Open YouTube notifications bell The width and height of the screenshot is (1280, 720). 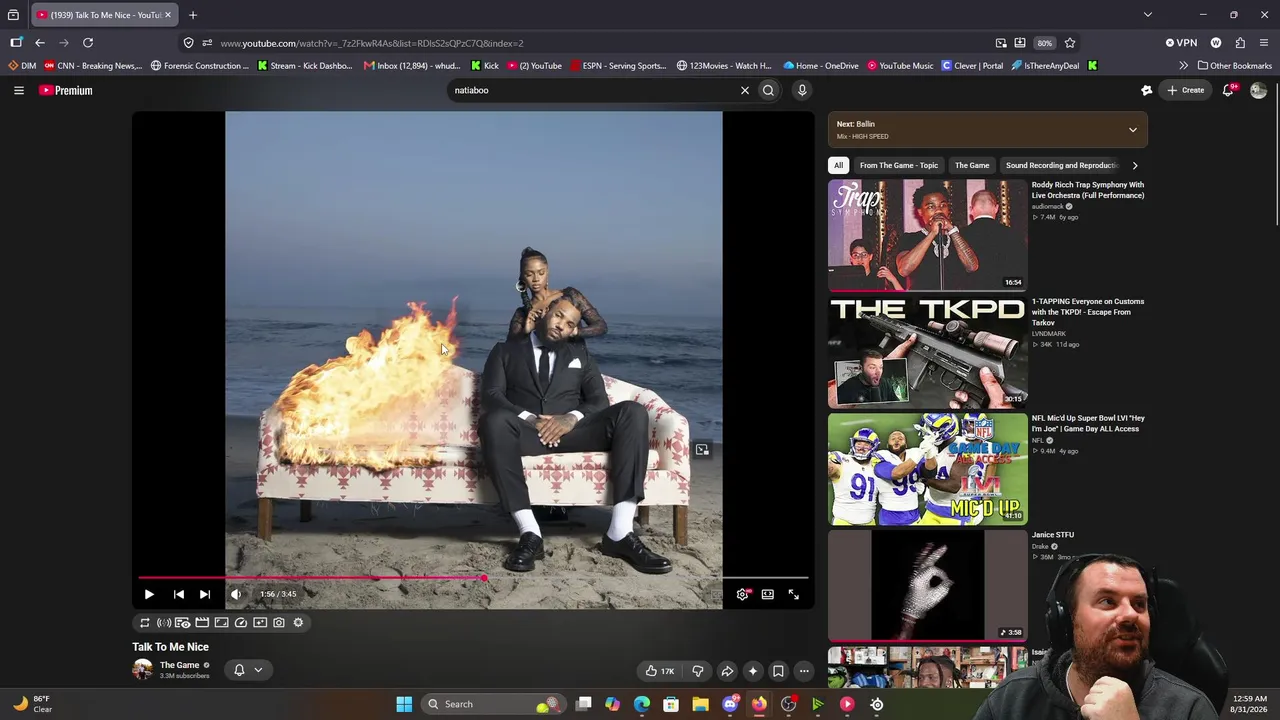point(1230,90)
